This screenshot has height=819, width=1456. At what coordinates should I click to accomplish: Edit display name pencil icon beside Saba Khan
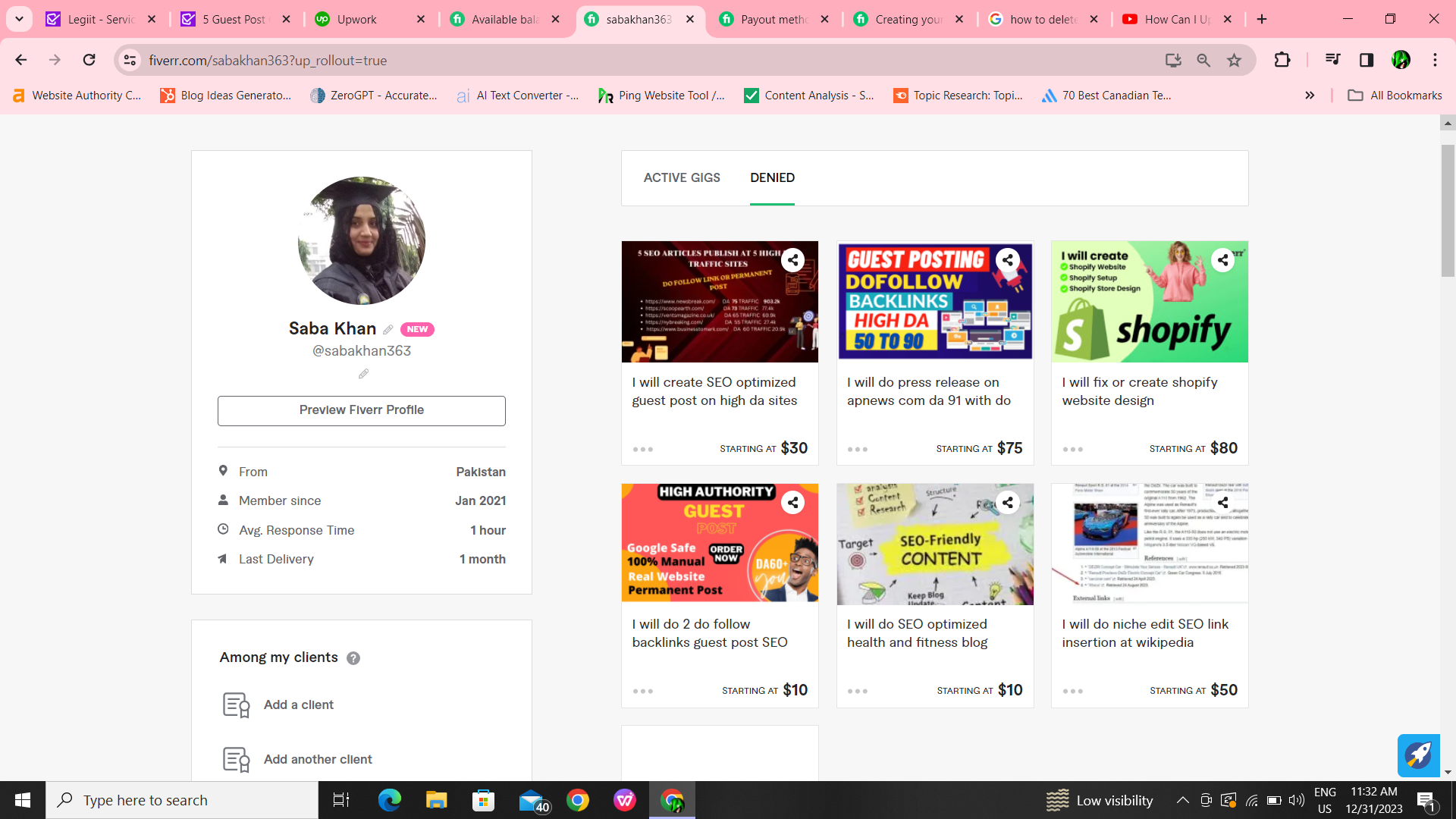tap(388, 329)
